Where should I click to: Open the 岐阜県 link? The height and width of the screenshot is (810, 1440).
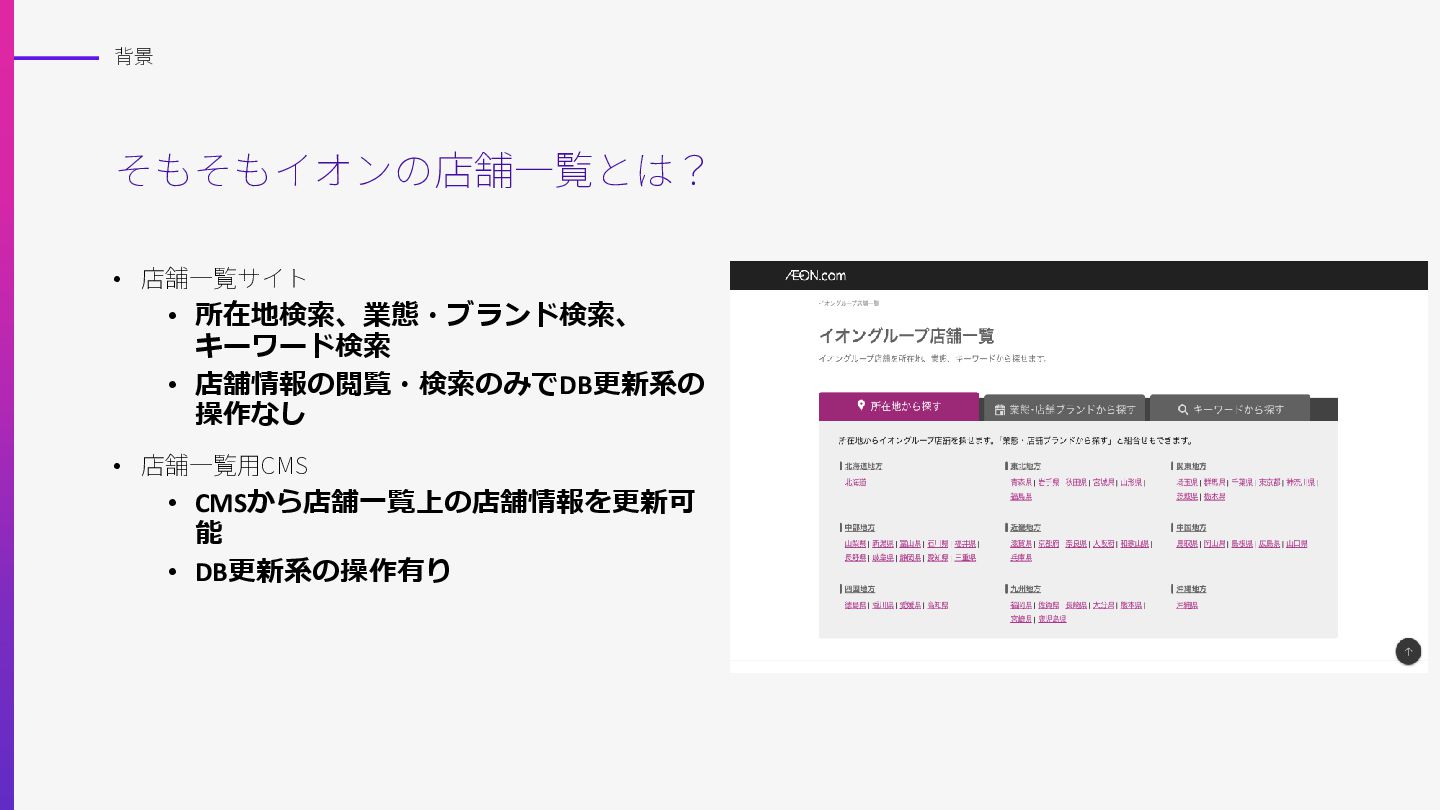883,558
